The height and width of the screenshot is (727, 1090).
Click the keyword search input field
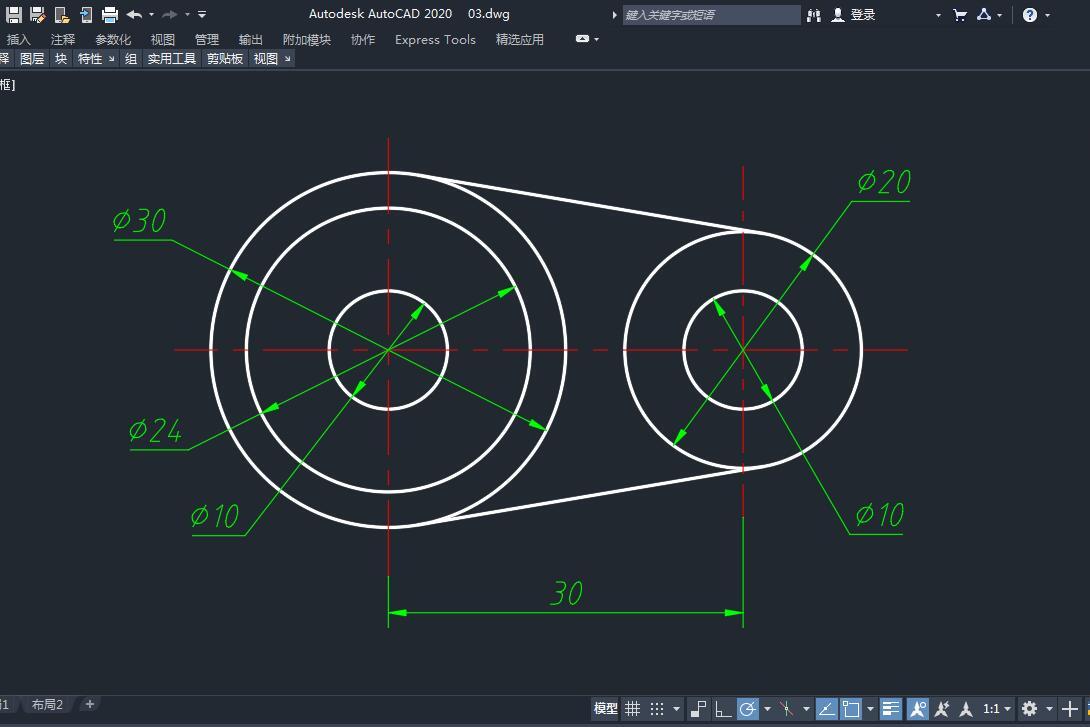click(710, 15)
